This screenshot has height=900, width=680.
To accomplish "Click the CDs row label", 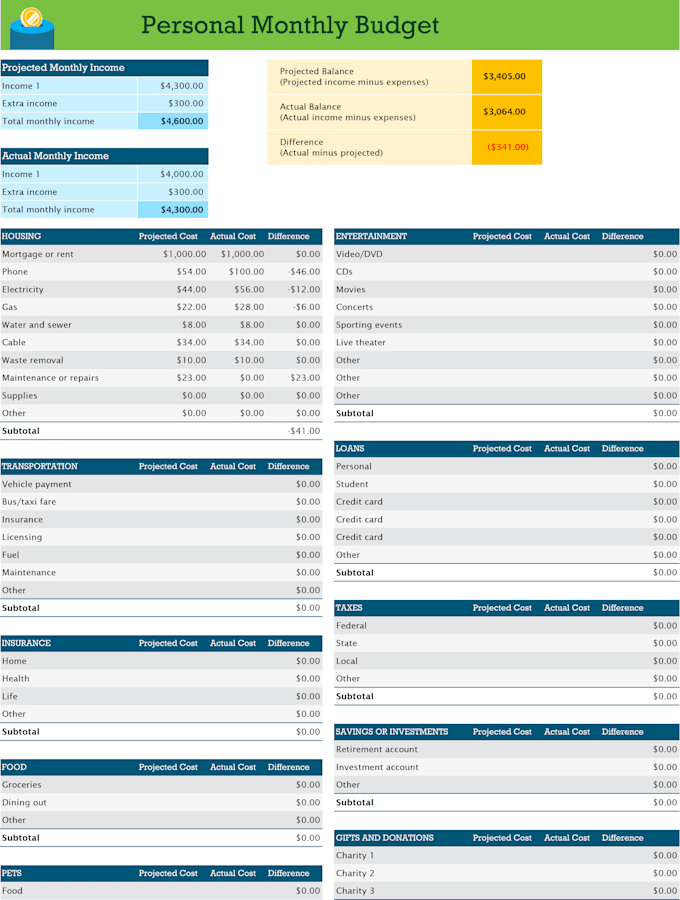I will click(x=344, y=271).
